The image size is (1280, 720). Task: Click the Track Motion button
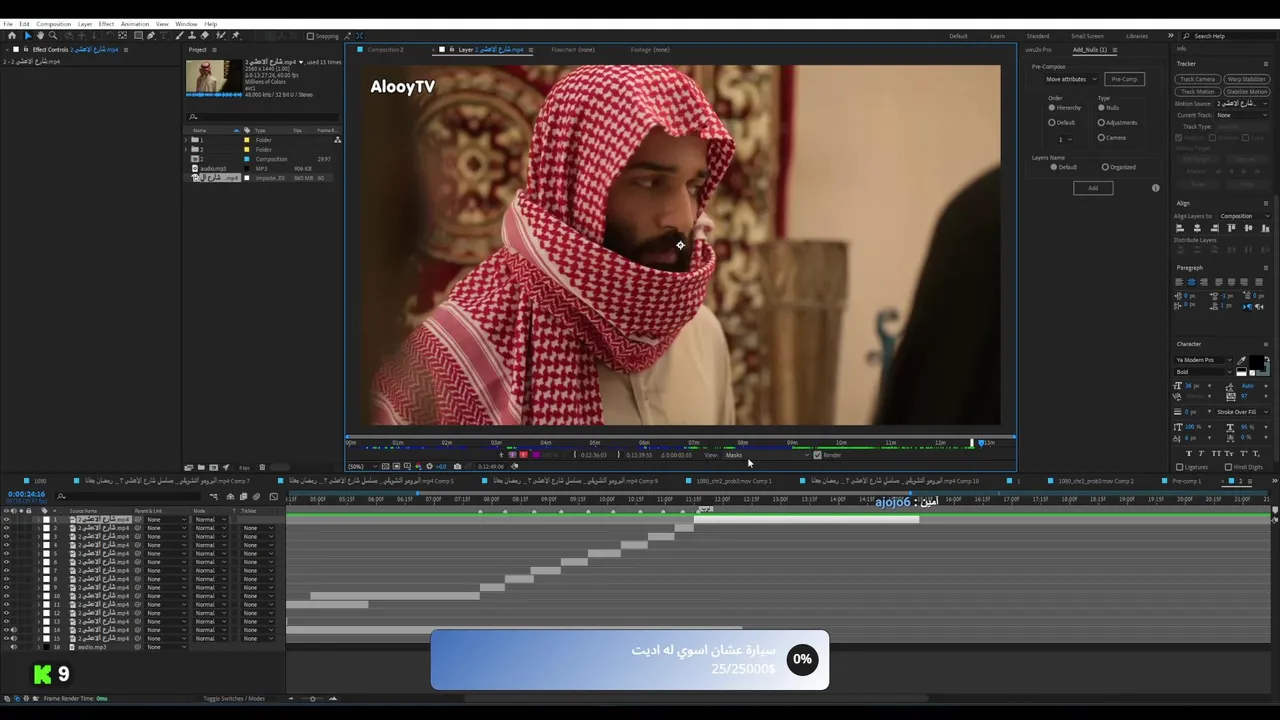coord(1197,92)
